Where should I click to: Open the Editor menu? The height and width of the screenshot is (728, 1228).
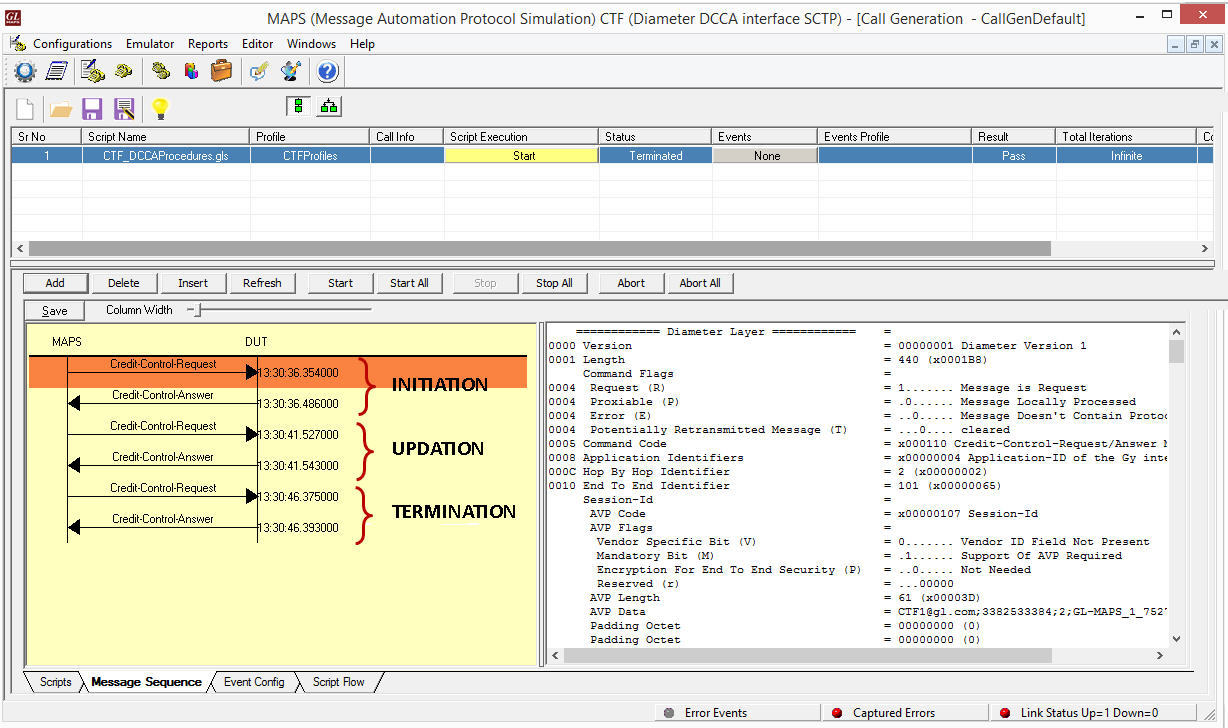coord(257,44)
